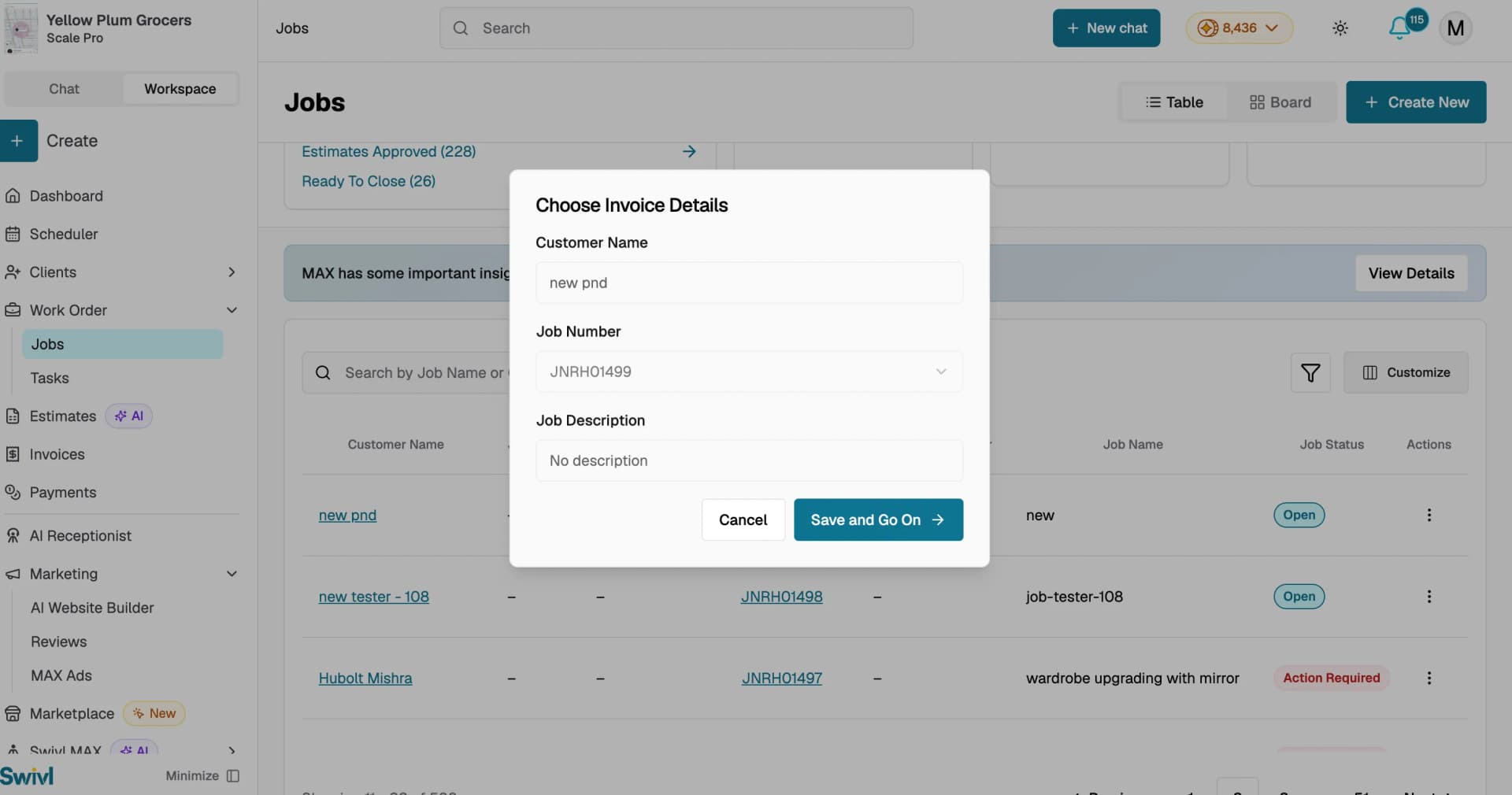Expand the Swivl MAX submenu chevron
This screenshot has height=795, width=1512.
click(x=232, y=751)
